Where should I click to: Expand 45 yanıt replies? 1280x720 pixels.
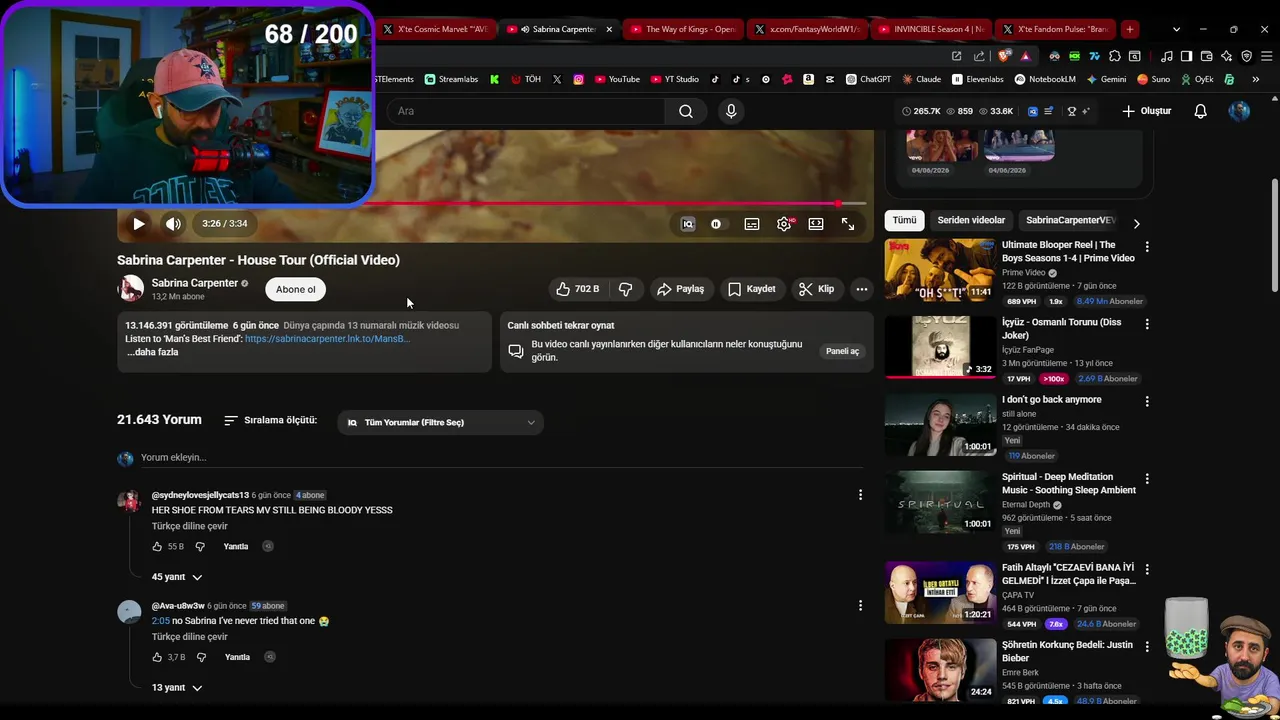coord(177,577)
